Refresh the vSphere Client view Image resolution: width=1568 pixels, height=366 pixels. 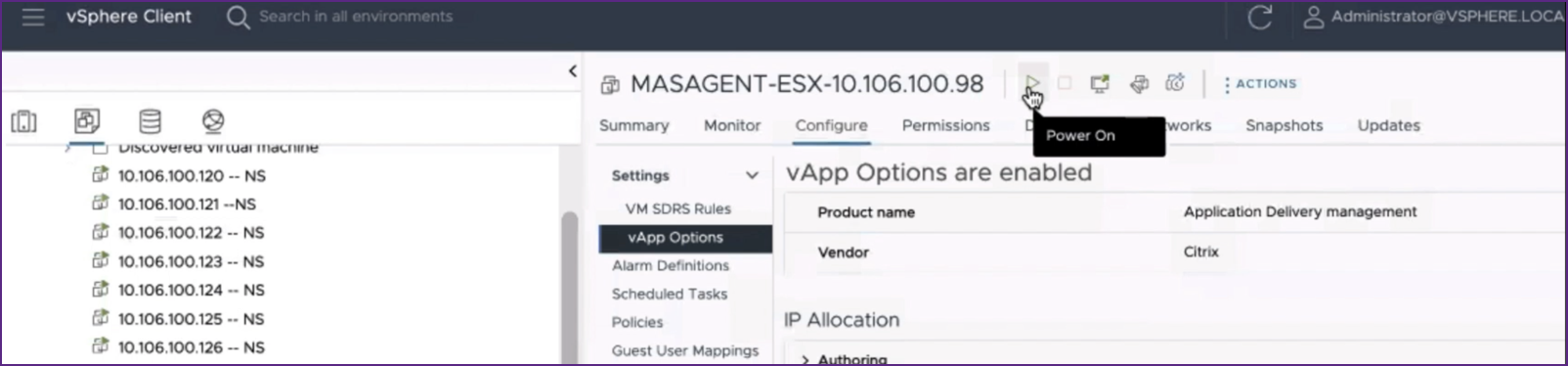point(1260,17)
